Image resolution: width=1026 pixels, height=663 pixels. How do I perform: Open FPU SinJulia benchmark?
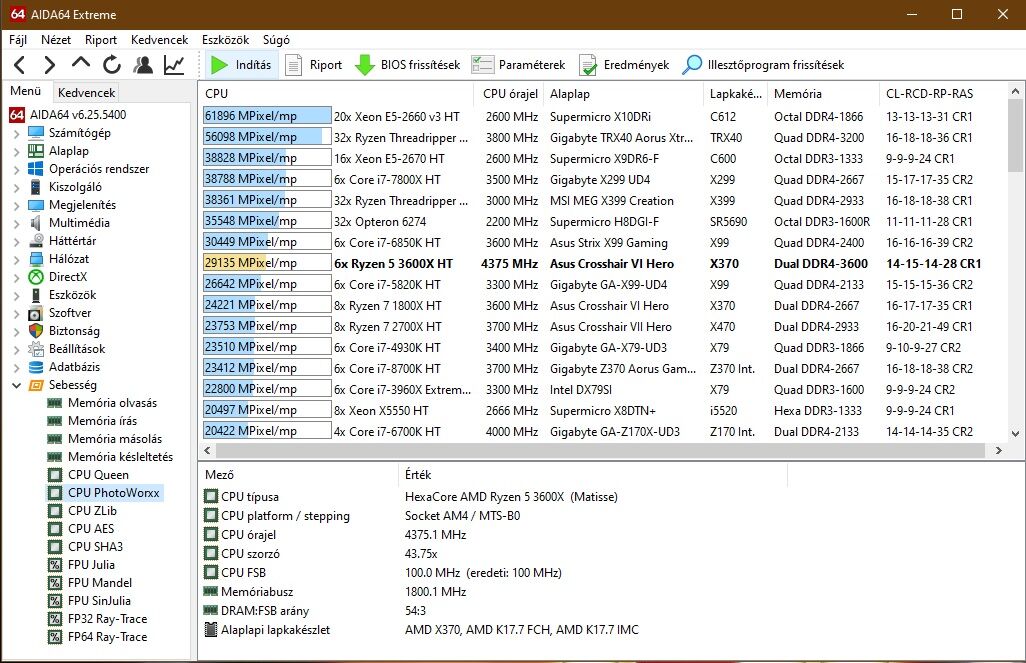pyautogui.click(x=99, y=601)
